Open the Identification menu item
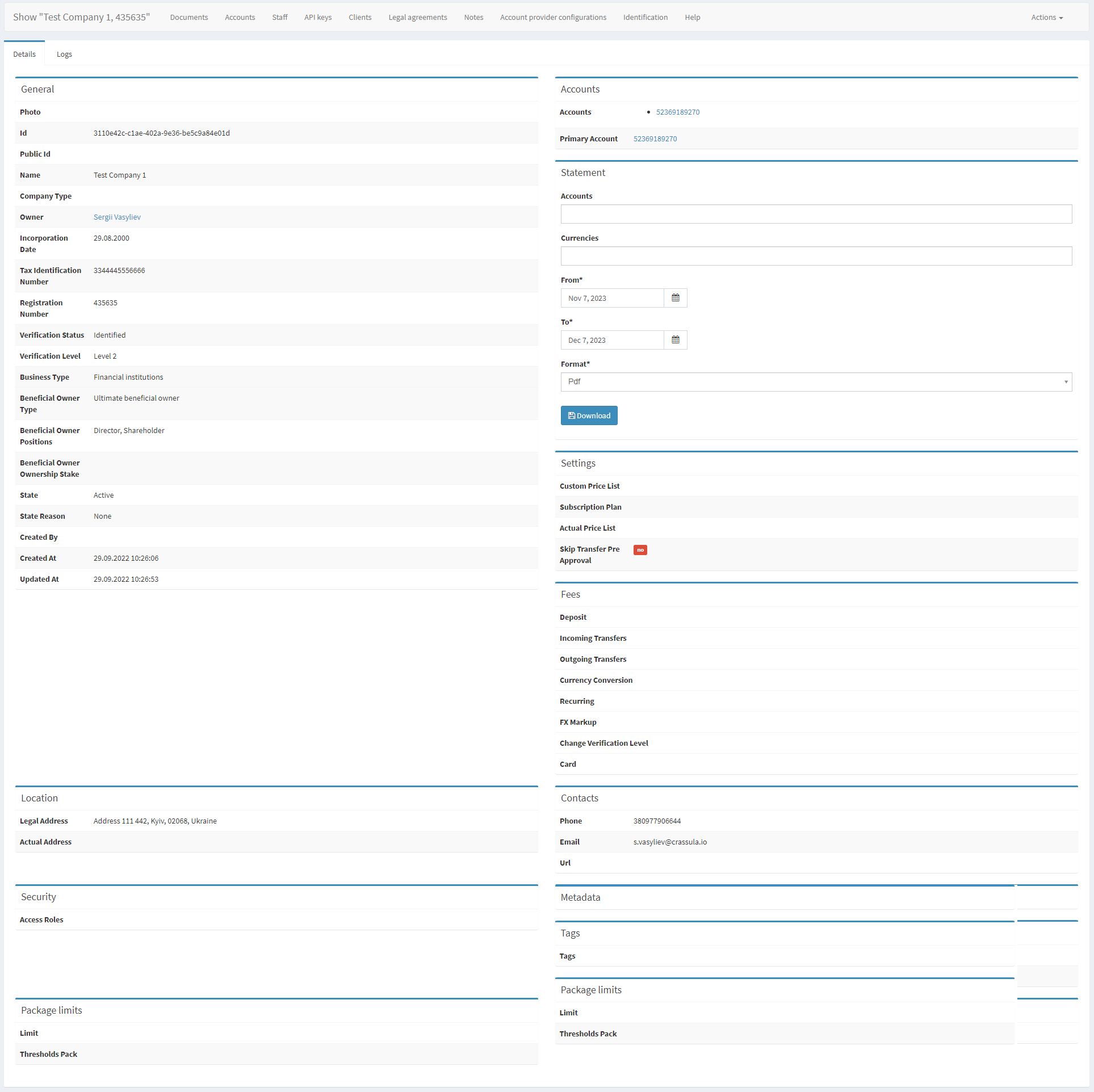The height and width of the screenshot is (1092, 1094). pyautogui.click(x=645, y=18)
